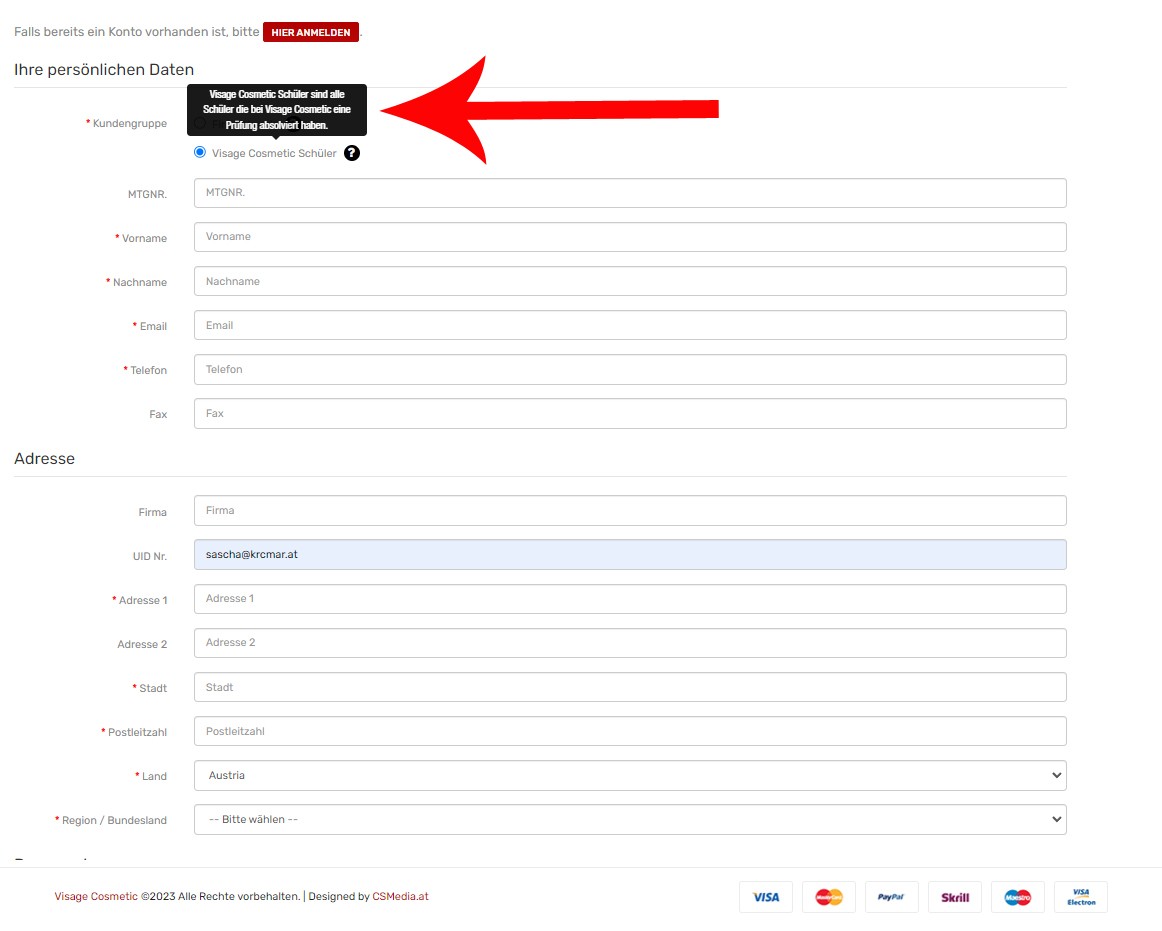Viewport: 1162px width, 931px height.
Task: Click the question mark help icon
Action: 351,153
